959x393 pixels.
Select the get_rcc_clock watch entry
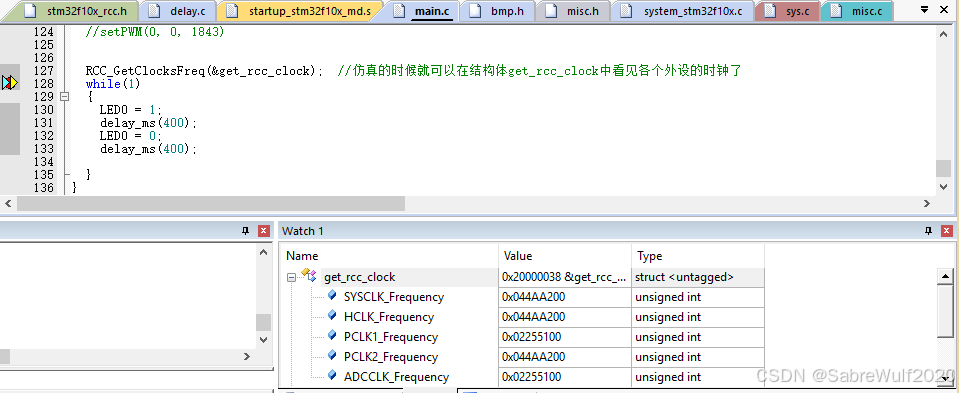359,277
